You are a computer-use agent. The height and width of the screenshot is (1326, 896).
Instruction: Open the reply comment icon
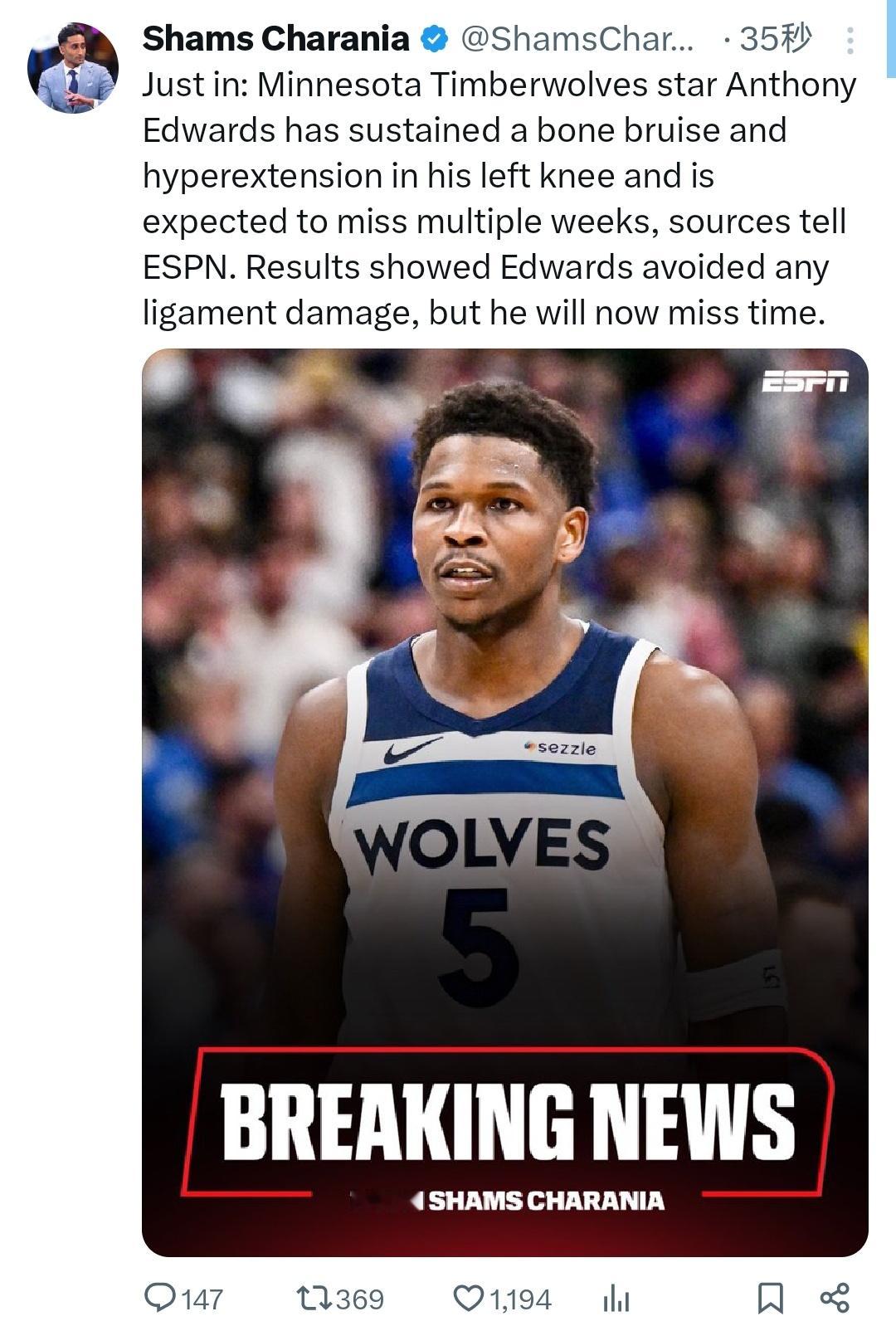click(x=158, y=1297)
